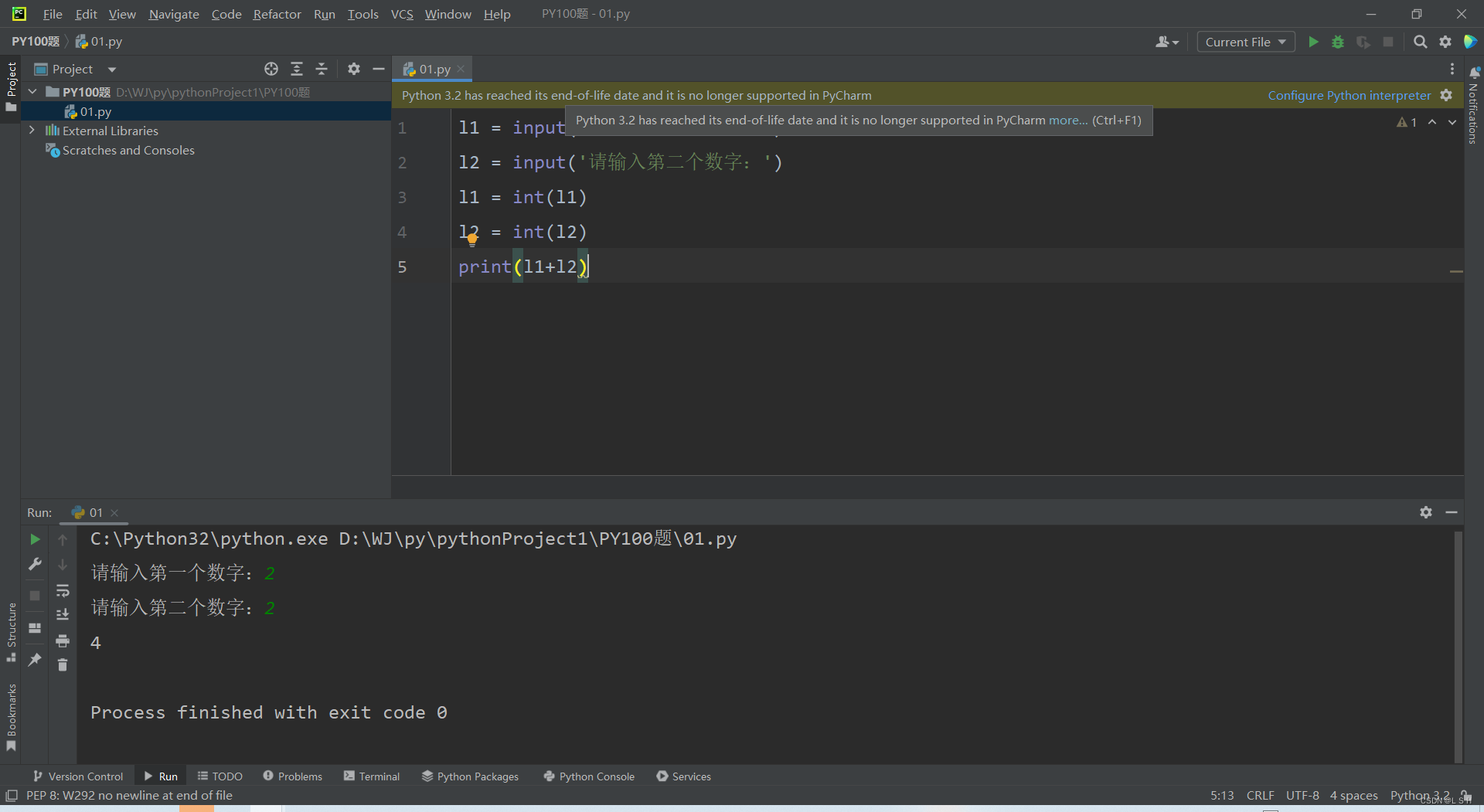Clear the console with the trash icon
The width and height of the screenshot is (1484, 812).
point(63,664)
